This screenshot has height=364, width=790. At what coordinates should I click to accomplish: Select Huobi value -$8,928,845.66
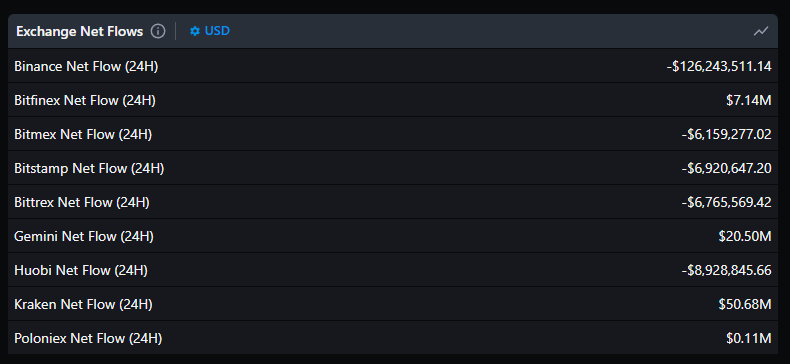727,270
